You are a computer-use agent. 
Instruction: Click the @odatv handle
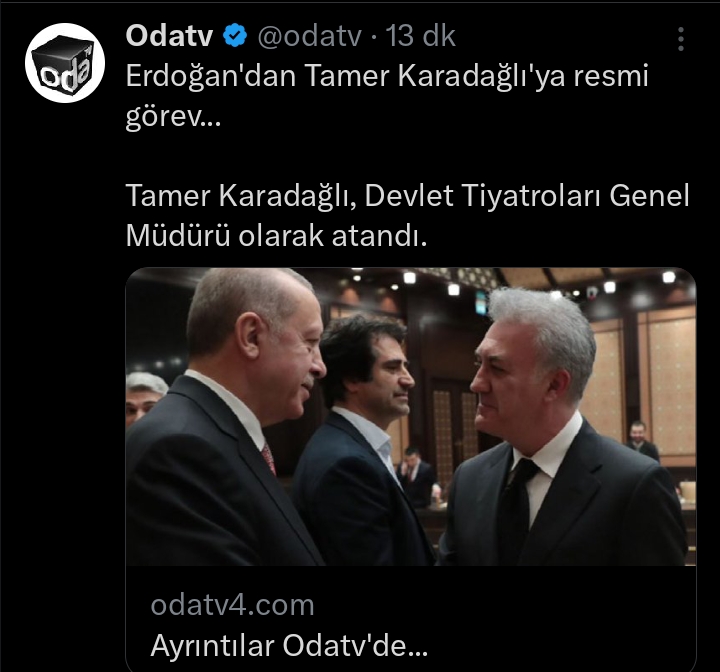tap(309, 36)
